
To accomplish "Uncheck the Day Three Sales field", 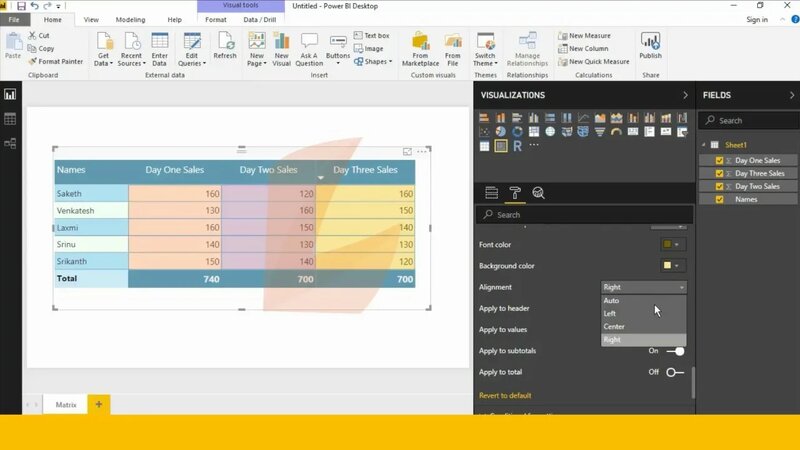I will [719, 173].
